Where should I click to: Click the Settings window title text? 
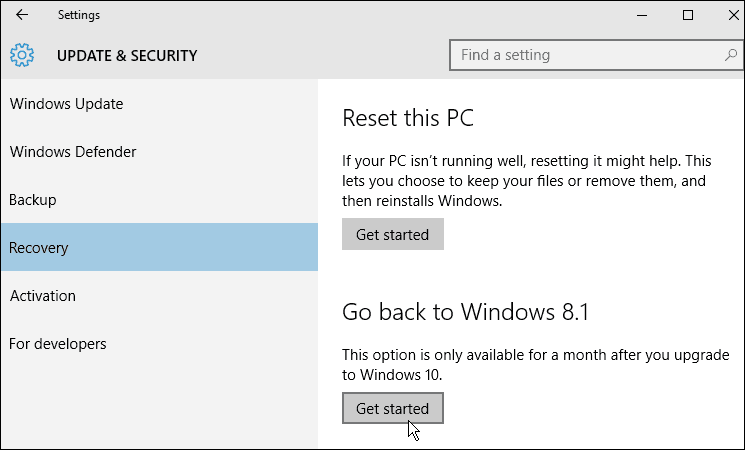(79, 15)
